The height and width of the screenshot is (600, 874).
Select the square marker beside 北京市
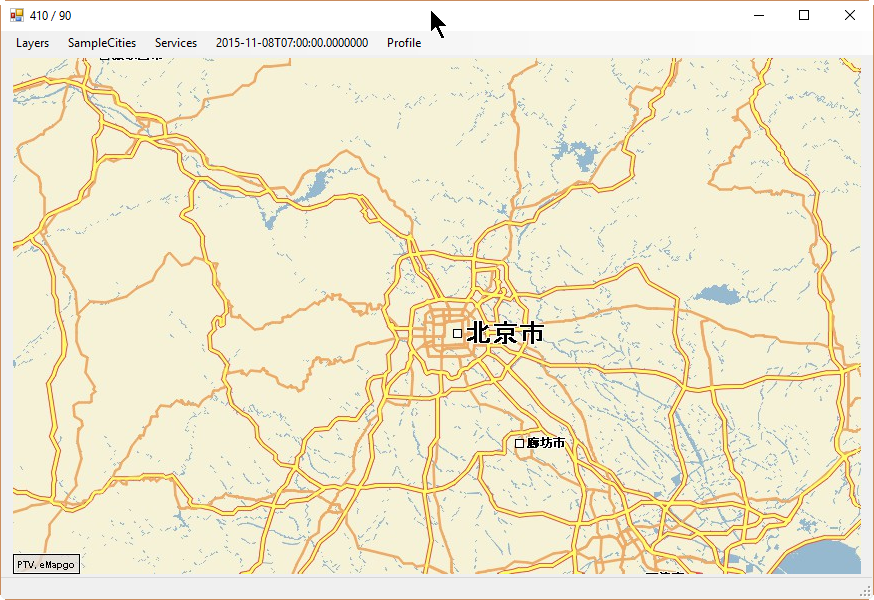[x=458, y=333]
